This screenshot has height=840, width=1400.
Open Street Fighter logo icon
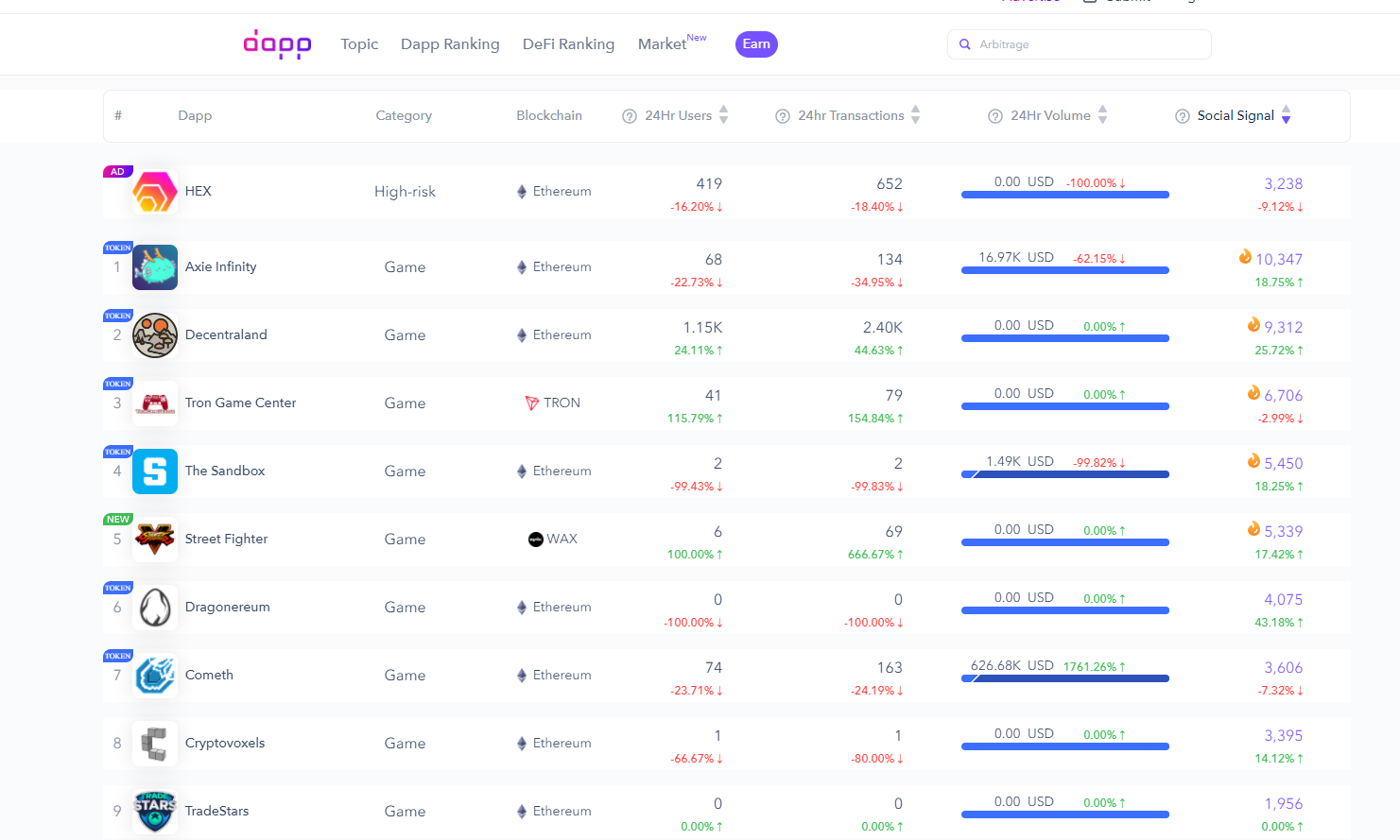click(x=155, y=540)
